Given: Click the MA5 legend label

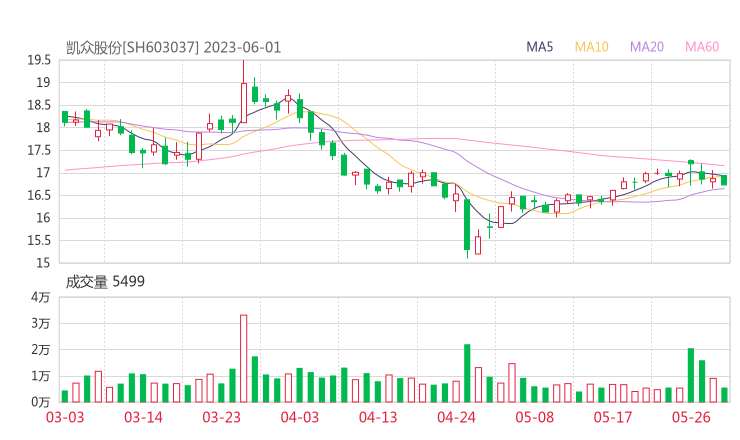Looking at the screenshot, I should (539, 47).
